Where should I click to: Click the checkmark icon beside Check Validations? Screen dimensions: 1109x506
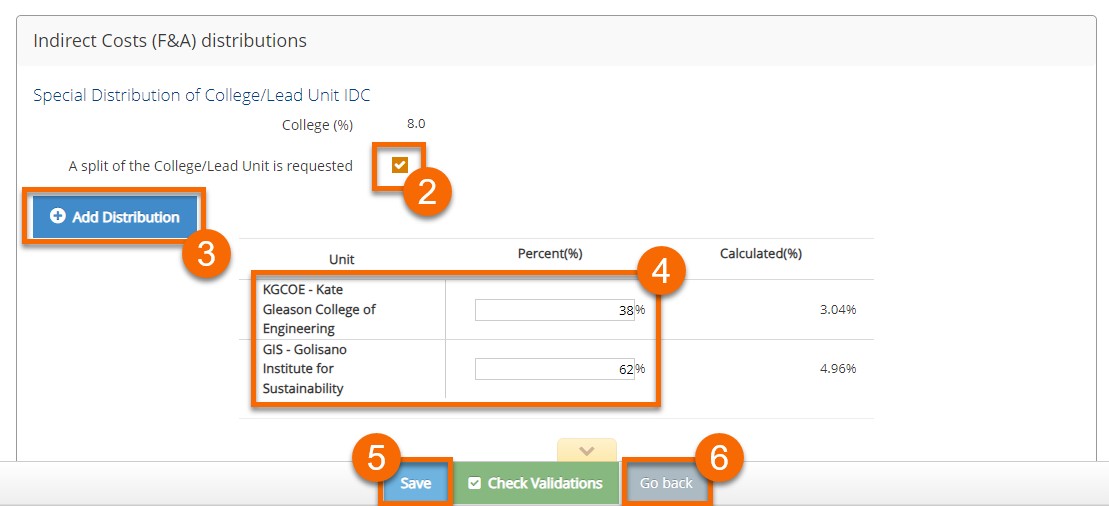[x=474, y=483]
